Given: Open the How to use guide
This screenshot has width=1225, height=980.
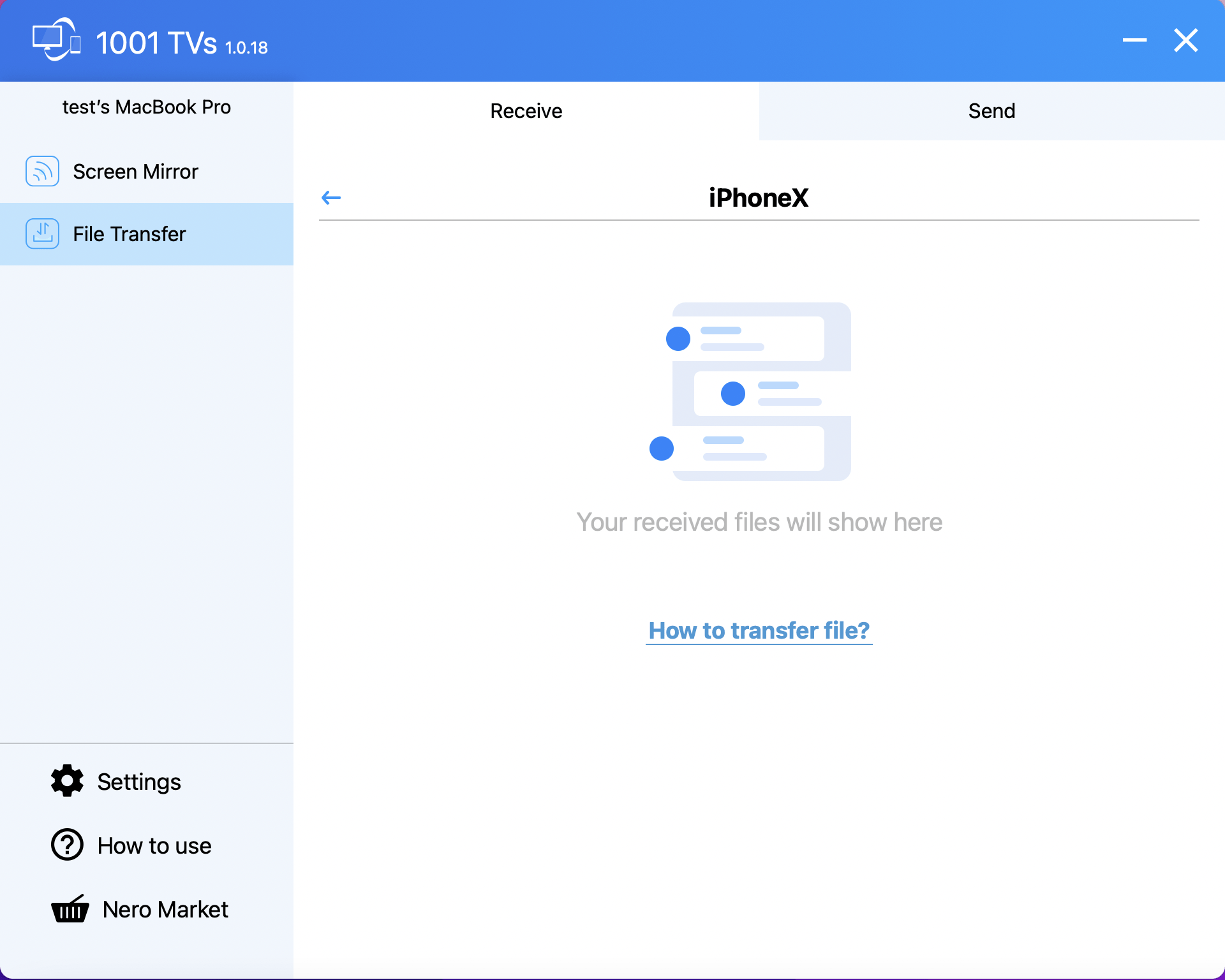Looking at the screenshot, I should coord(154,845).
